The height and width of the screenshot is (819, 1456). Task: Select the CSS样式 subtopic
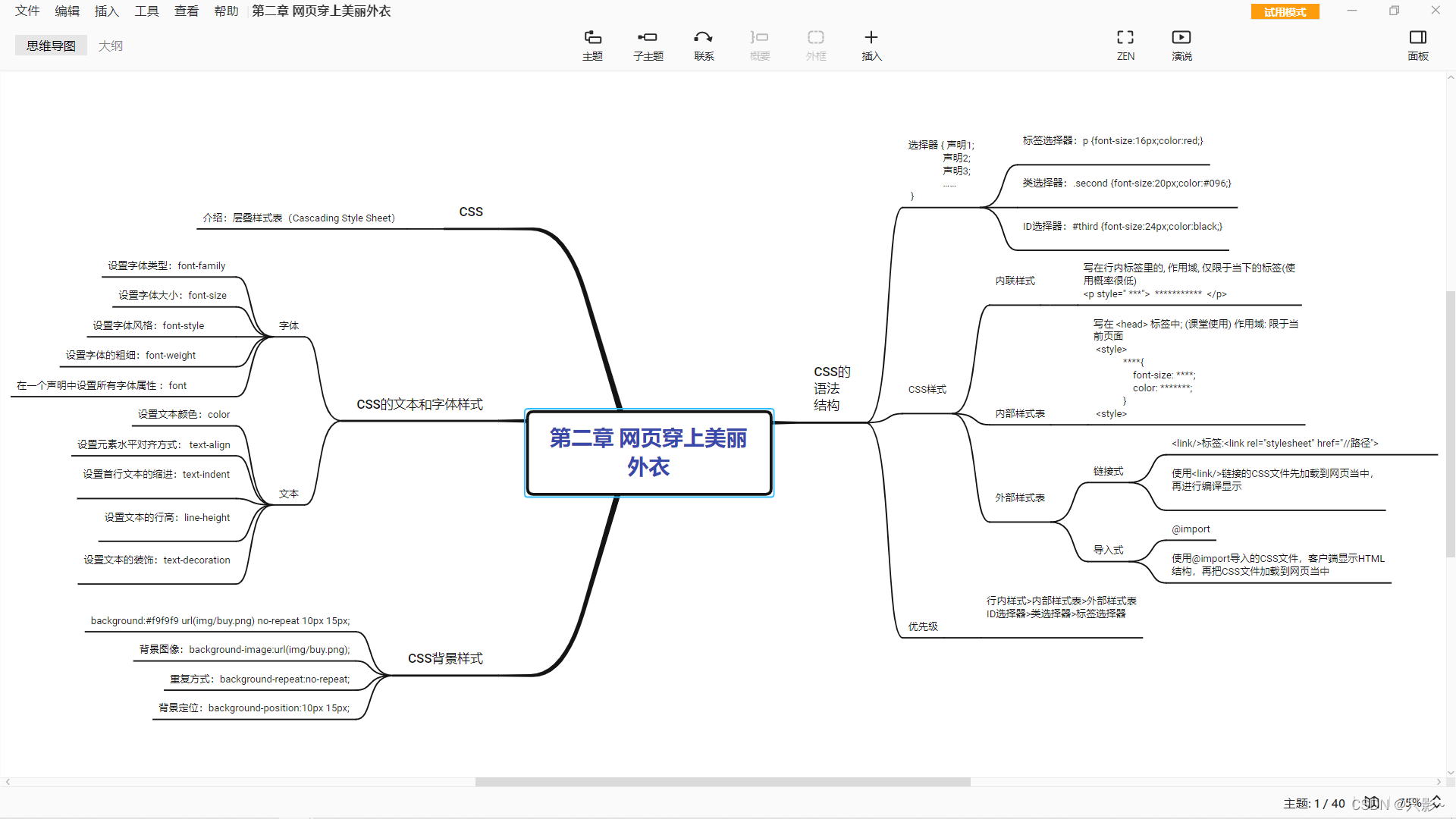(927, 389)
